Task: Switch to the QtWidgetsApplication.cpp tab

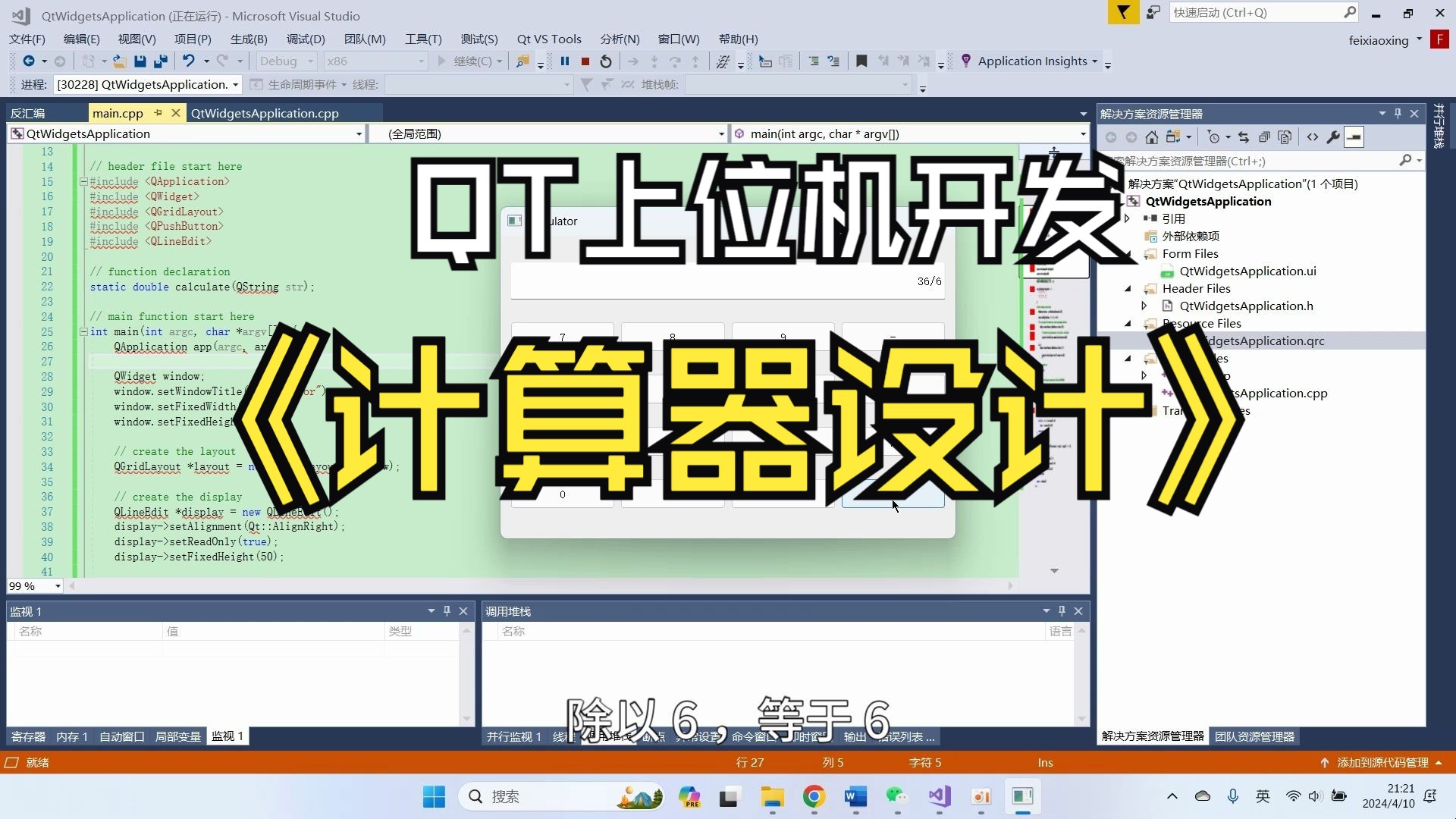Action: [265, 113]
